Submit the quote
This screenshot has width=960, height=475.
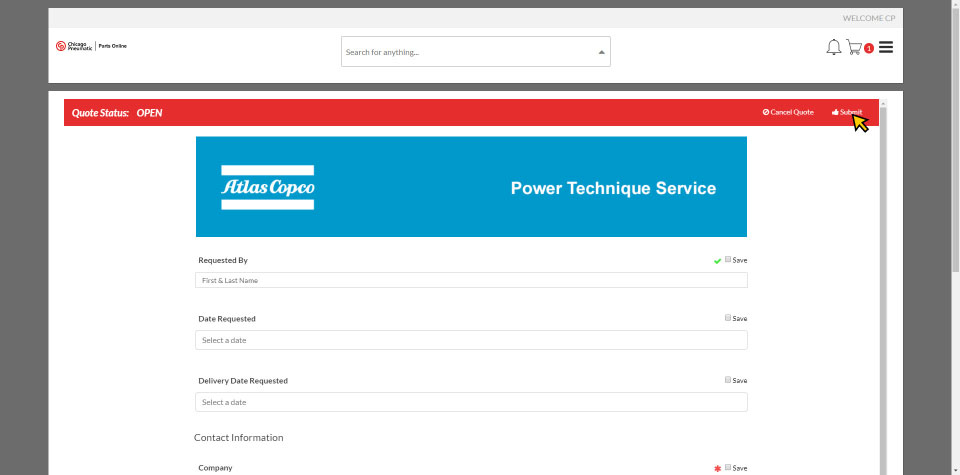click(x=847, y=112)
